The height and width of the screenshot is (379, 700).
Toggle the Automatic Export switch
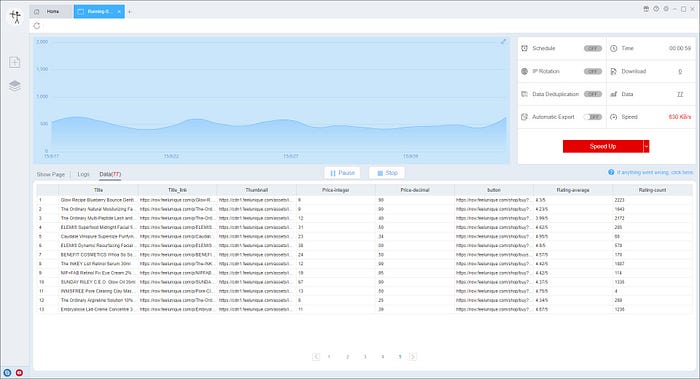click(x=593, y=117)
